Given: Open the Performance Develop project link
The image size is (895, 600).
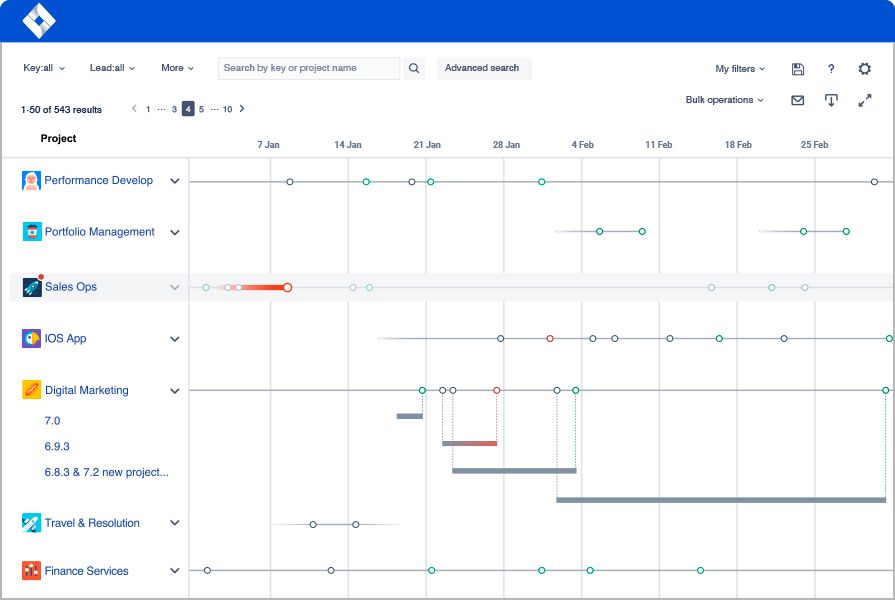Looking at the screenshot, I should point(99,180).
